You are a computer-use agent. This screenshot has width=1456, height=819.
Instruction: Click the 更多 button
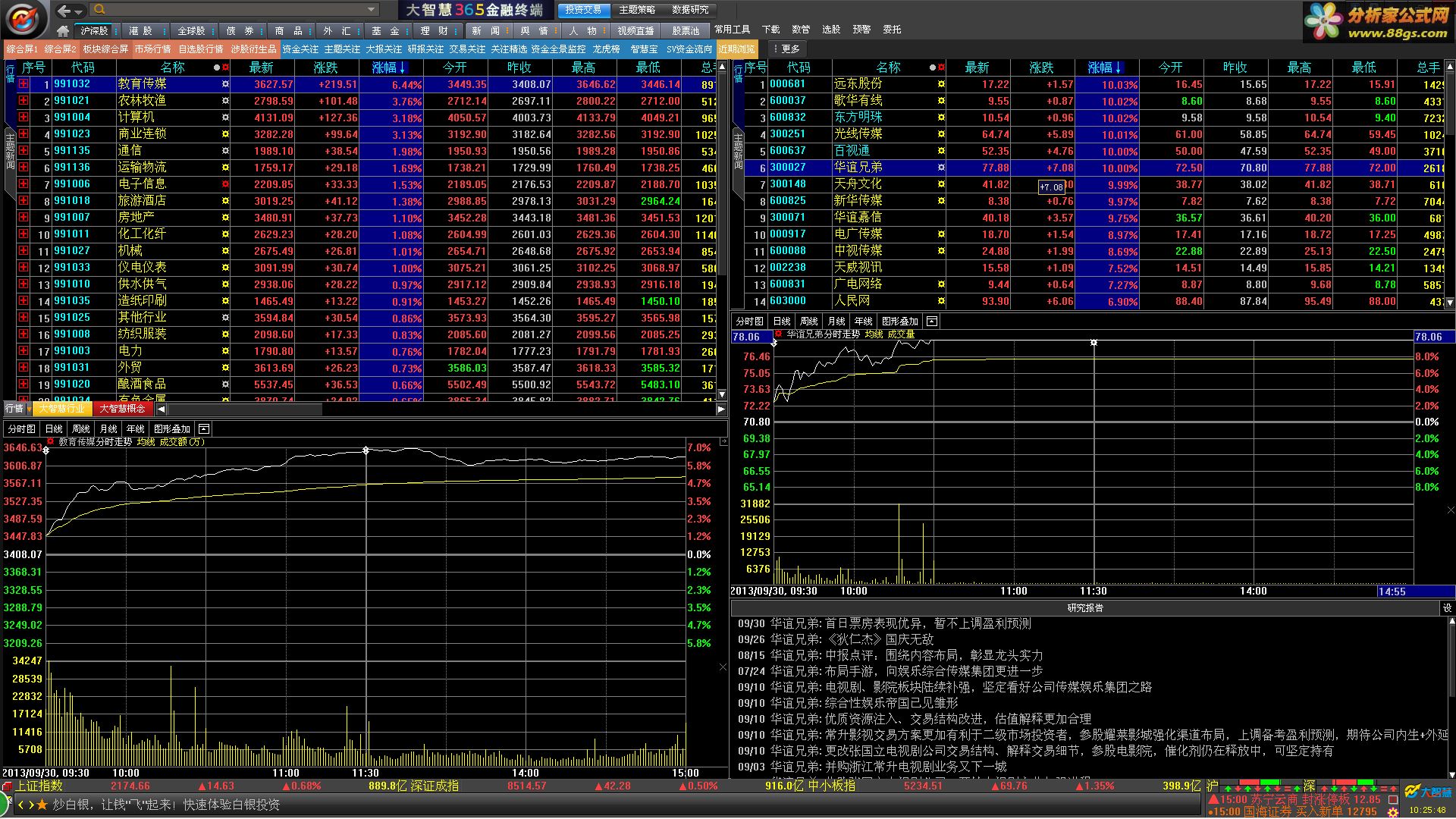point(787,49)
